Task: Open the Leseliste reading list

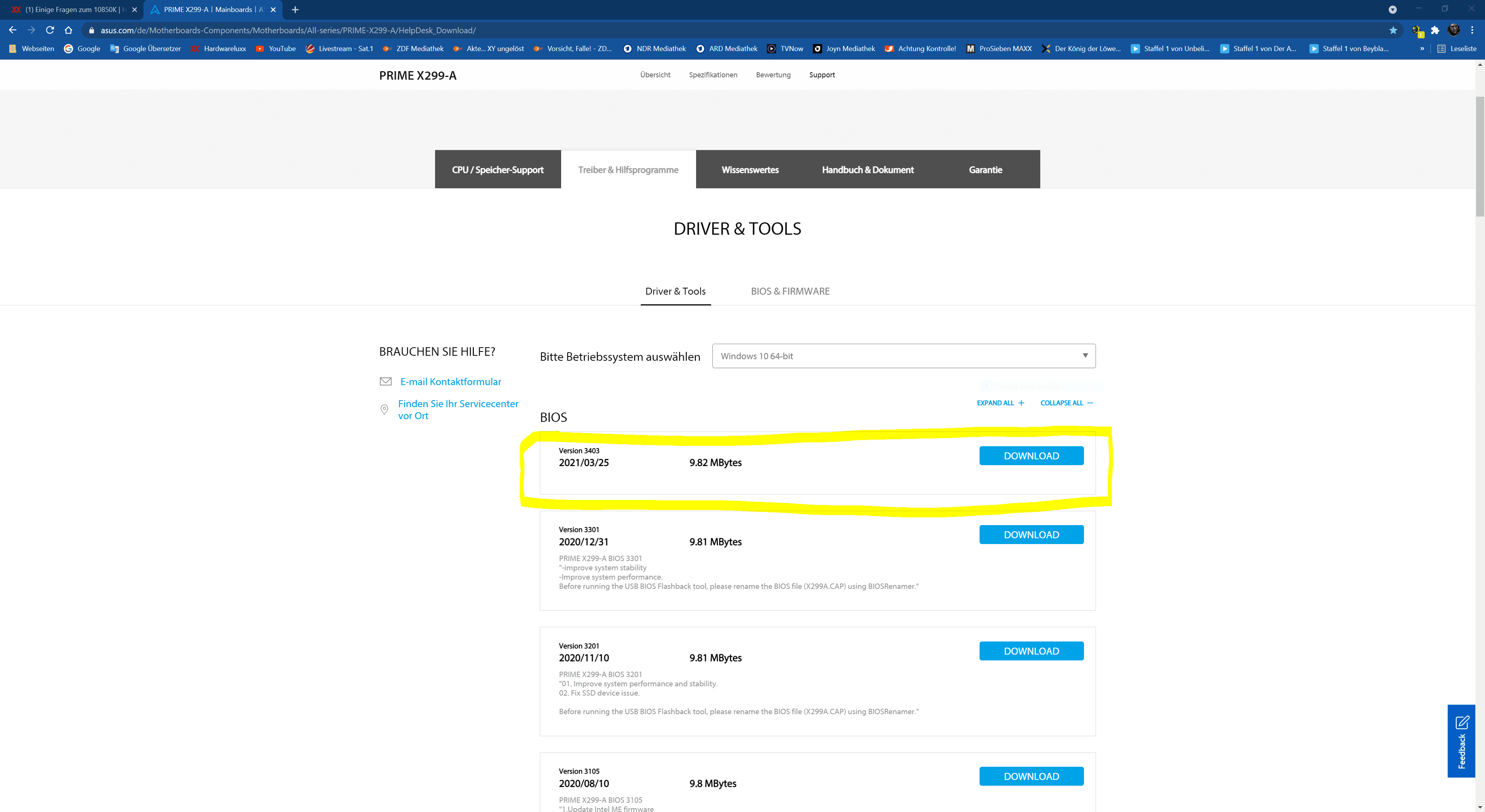Action: [x=1457, y=48]
